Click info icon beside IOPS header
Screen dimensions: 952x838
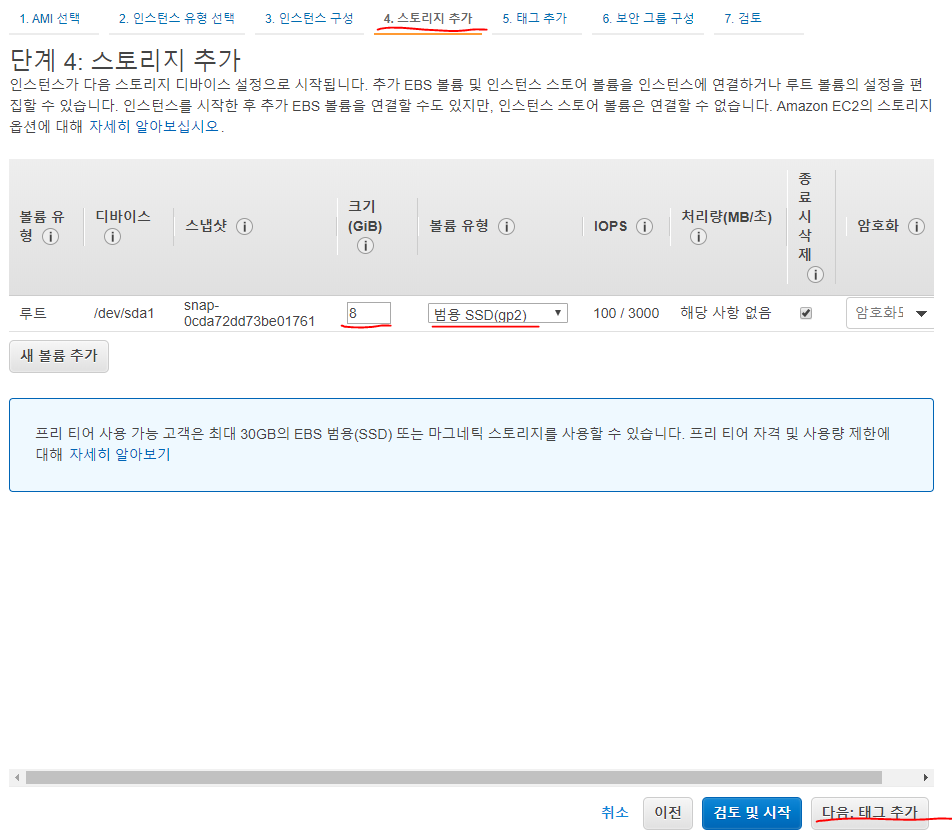pyautogui.click(x=644, y=227)
